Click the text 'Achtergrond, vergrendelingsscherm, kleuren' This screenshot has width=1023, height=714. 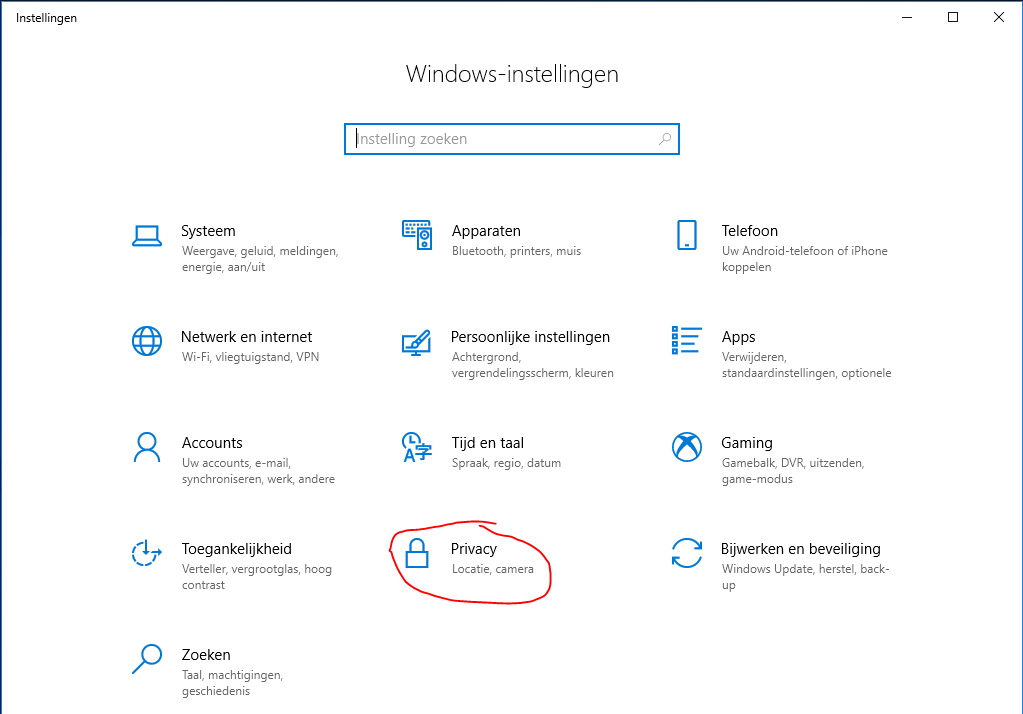point(532,365)
